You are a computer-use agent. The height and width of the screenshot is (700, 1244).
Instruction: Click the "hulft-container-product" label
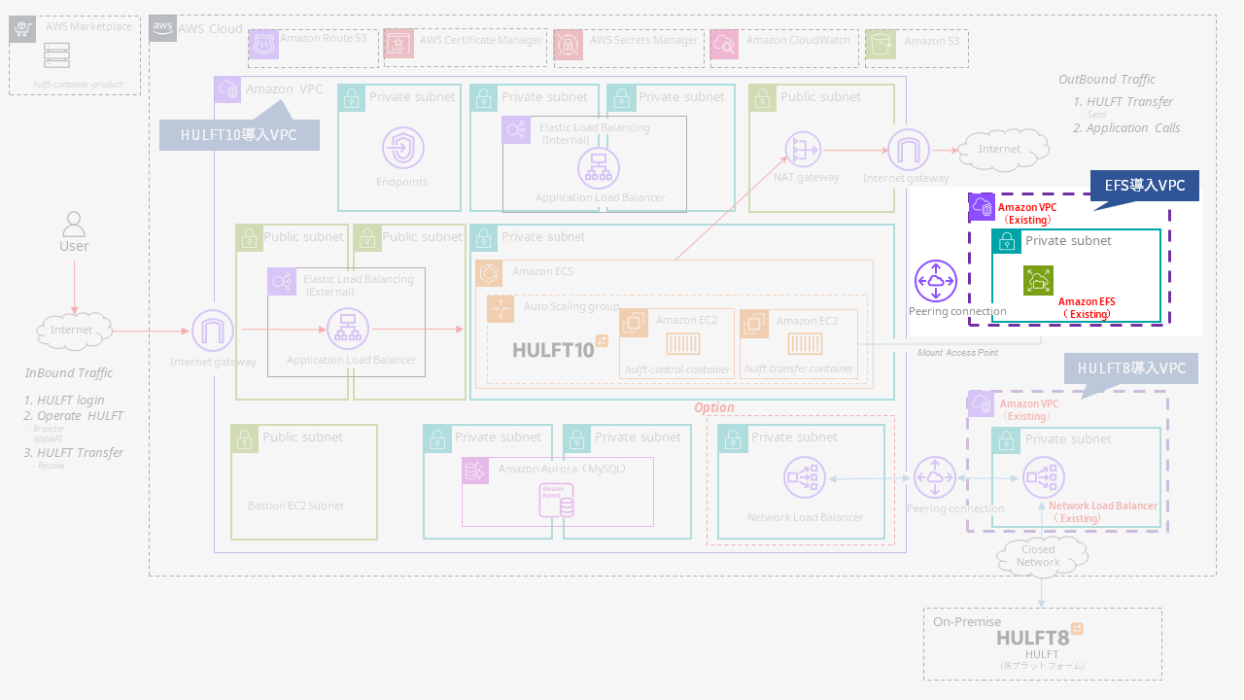[77, 84]
